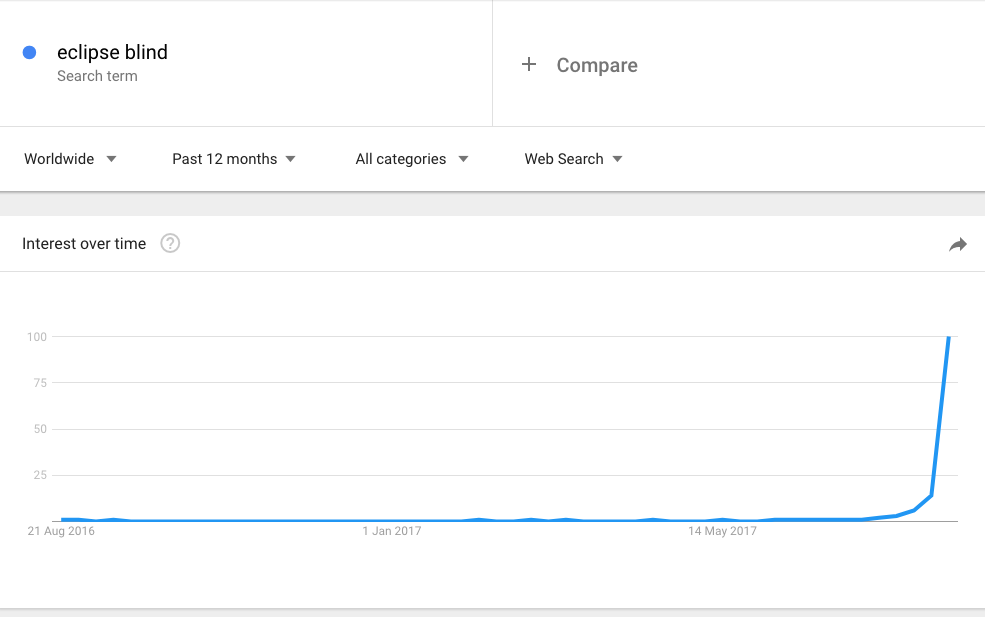This screenshot has height=617, width=985.
Task: Select the 14 May 2017 axis label
Action: coord(722,531)
